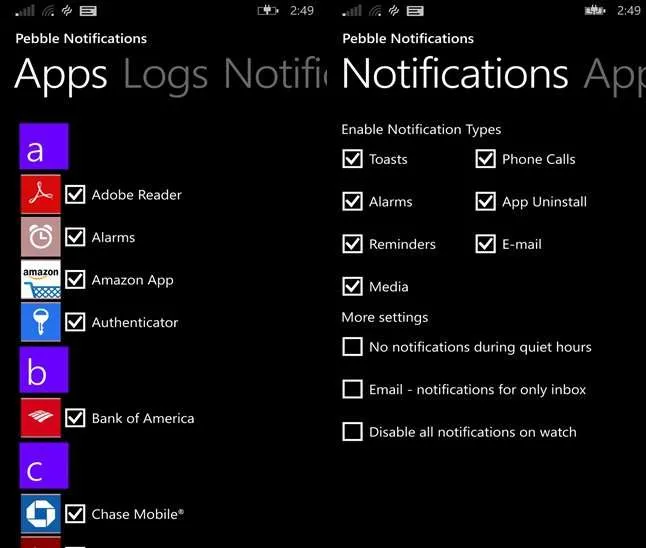Turn off E-mail notification type
The width and height of the screenshot is (646, 548).
click(485, 244)
